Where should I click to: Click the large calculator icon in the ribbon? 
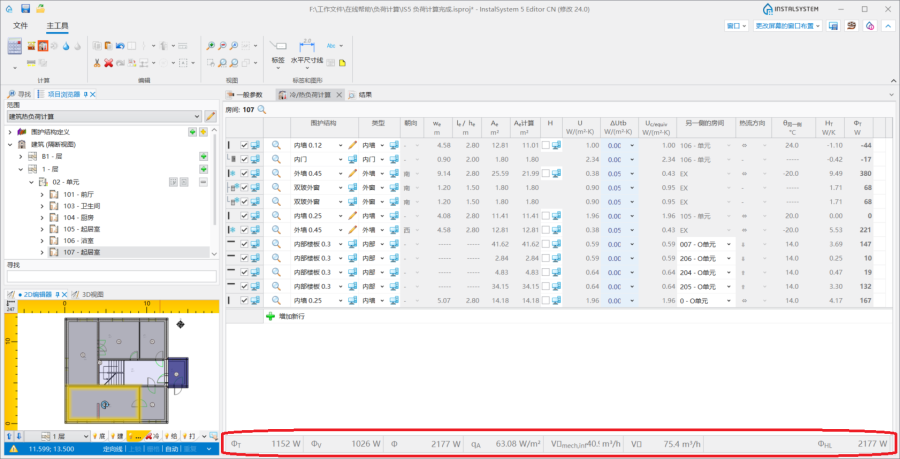pos(15,47)
